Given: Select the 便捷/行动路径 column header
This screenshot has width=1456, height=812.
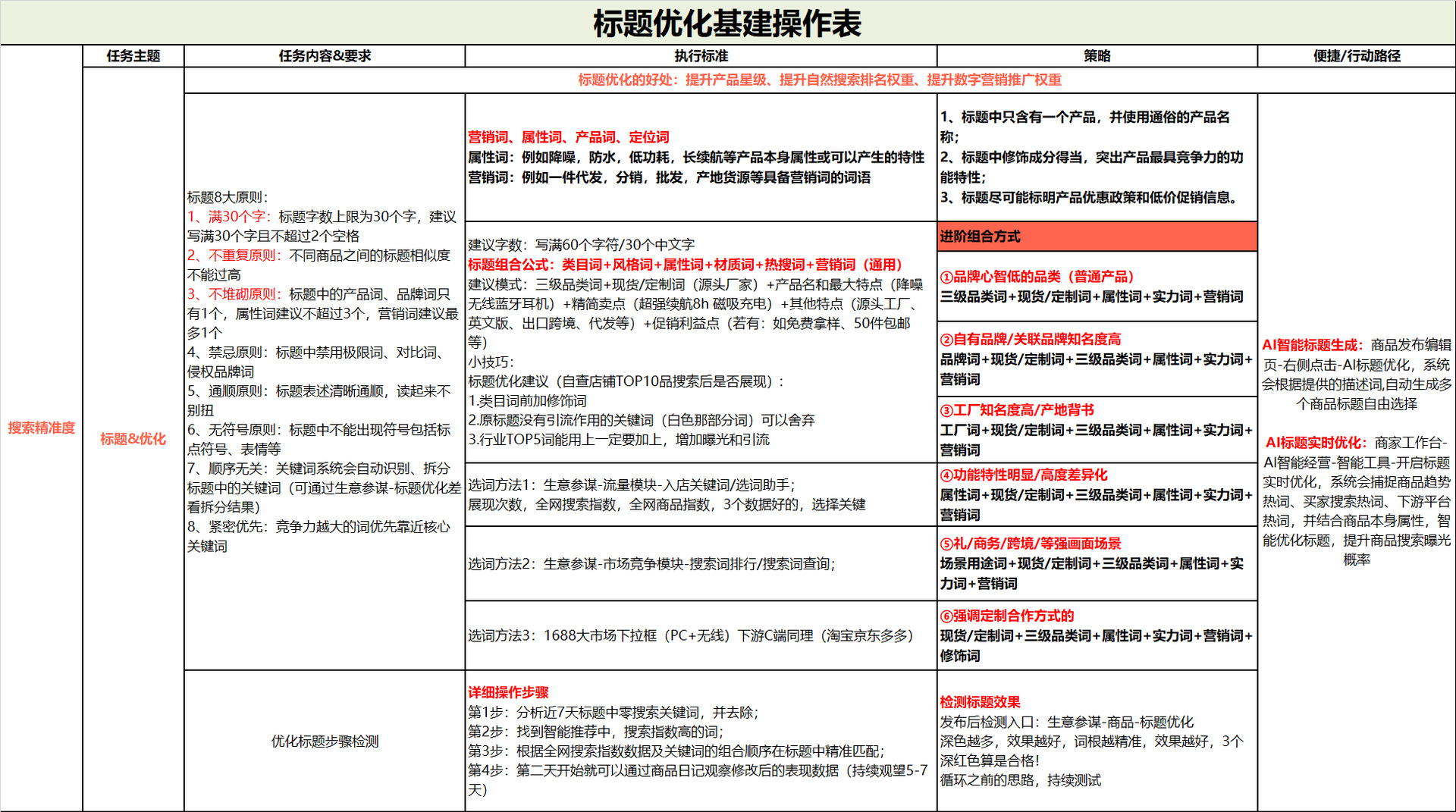Looking at the screenshot, I should pos(1357,56).
